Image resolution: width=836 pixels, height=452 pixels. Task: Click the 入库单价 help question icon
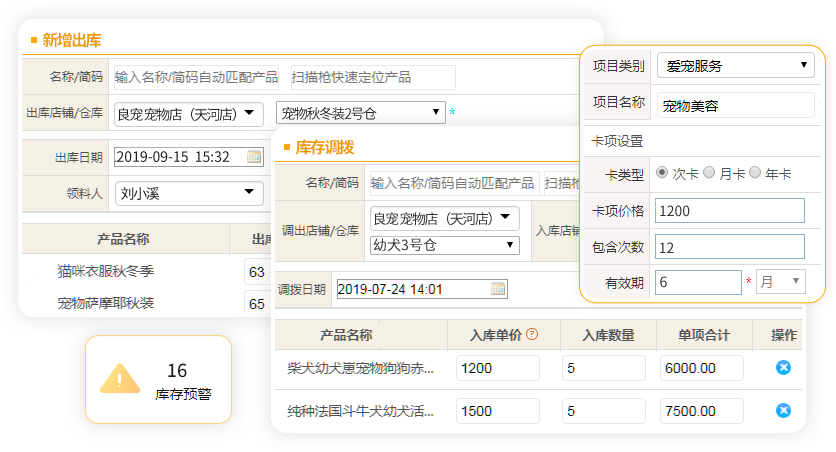532,334
